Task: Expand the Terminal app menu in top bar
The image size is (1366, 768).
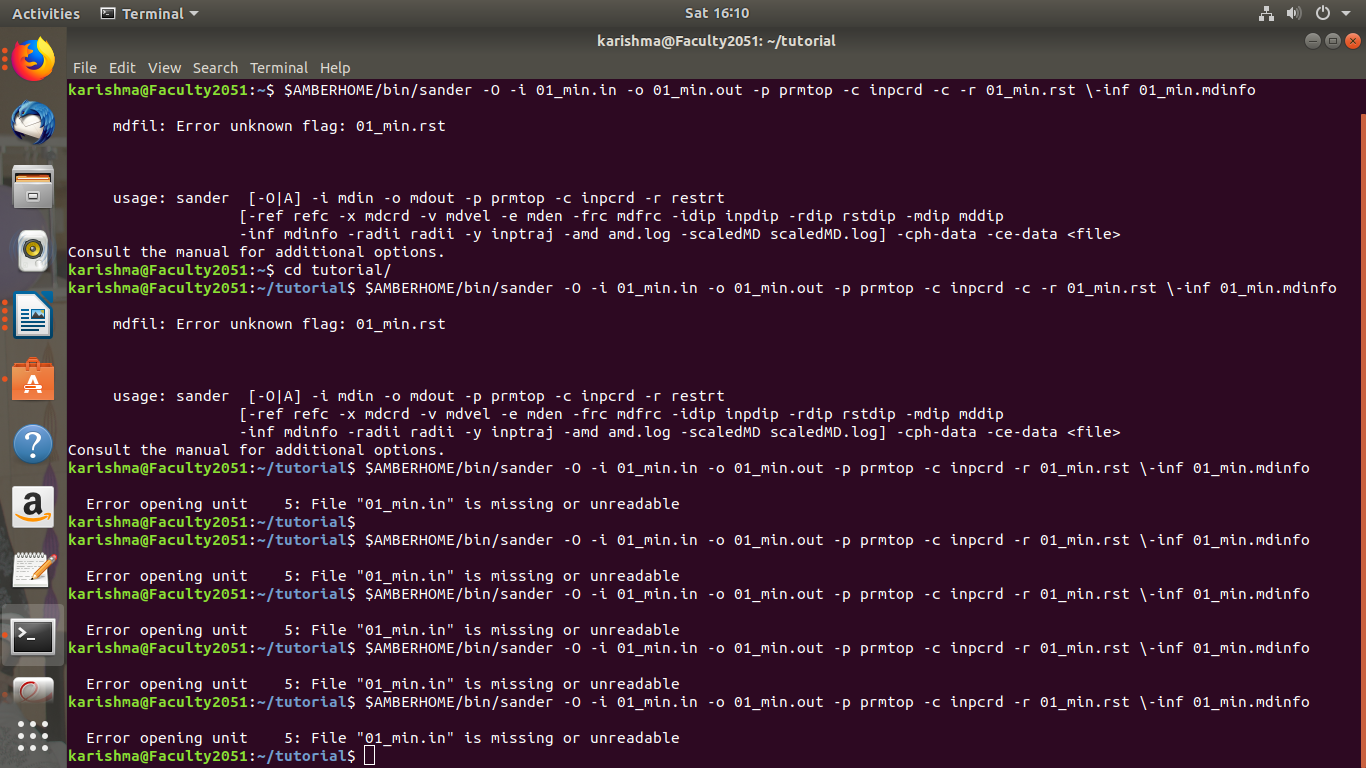Action: point(150,14)
